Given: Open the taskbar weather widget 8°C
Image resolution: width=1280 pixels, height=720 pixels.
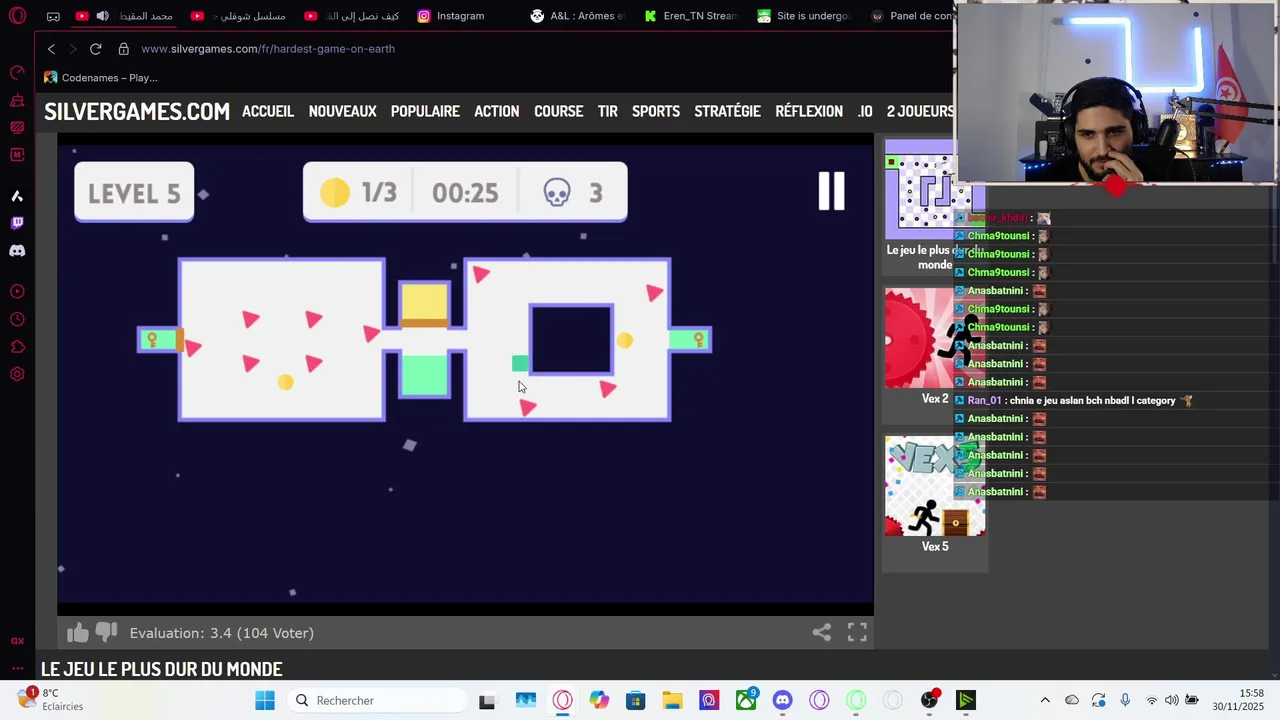Looking at the screenshot, I should tap(50, 700).
